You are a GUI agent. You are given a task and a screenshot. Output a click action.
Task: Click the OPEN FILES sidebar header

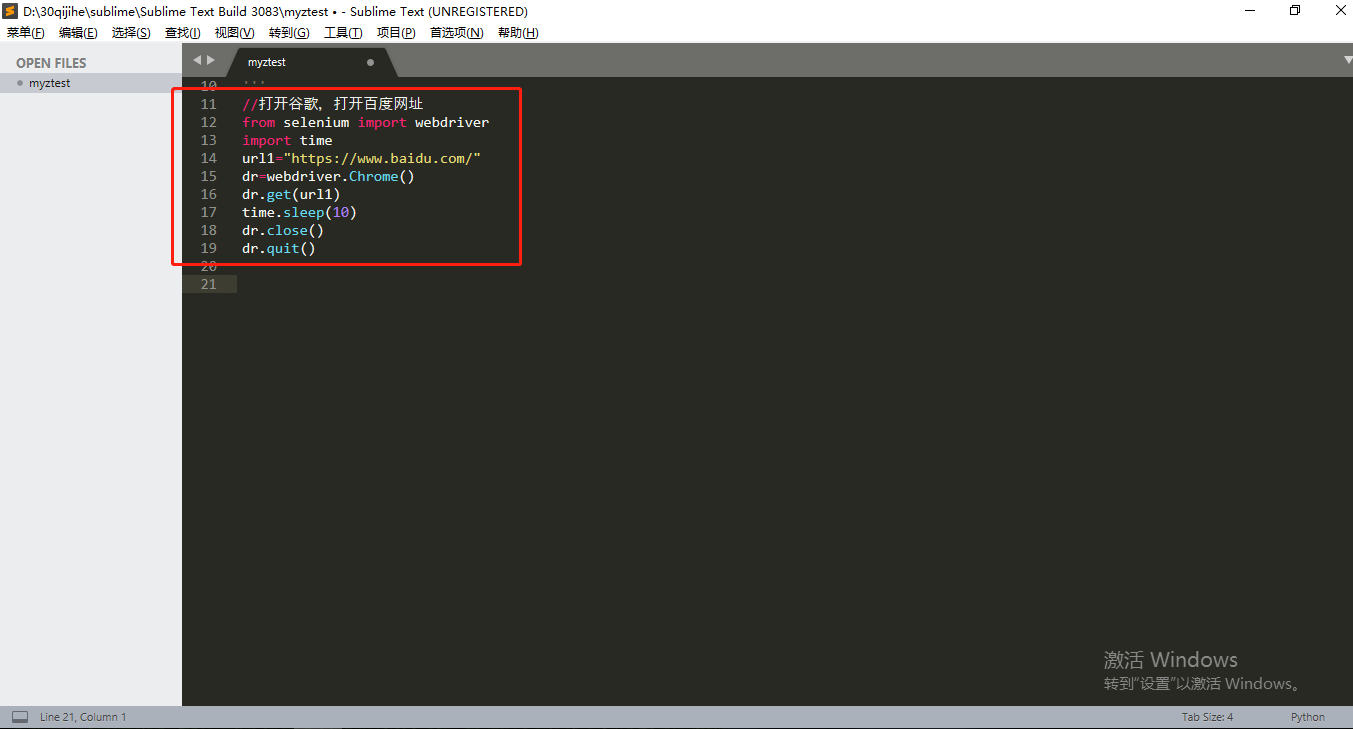point(51,63)
